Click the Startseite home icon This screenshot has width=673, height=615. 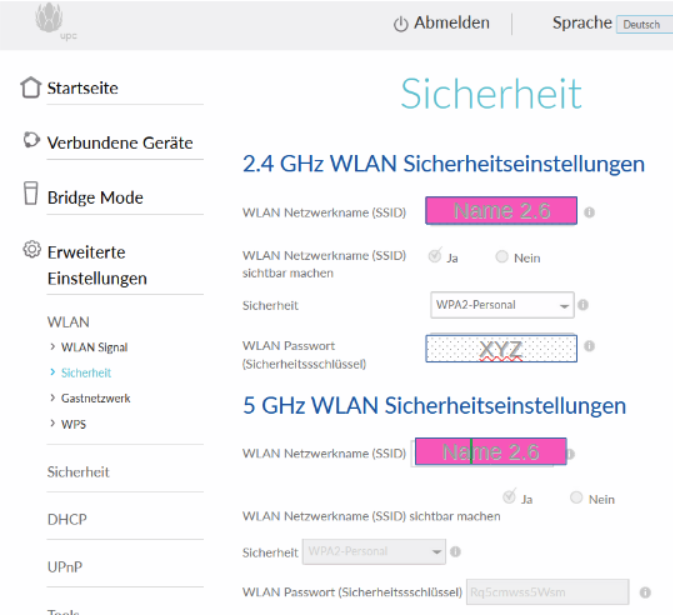(x=32, y=88)
